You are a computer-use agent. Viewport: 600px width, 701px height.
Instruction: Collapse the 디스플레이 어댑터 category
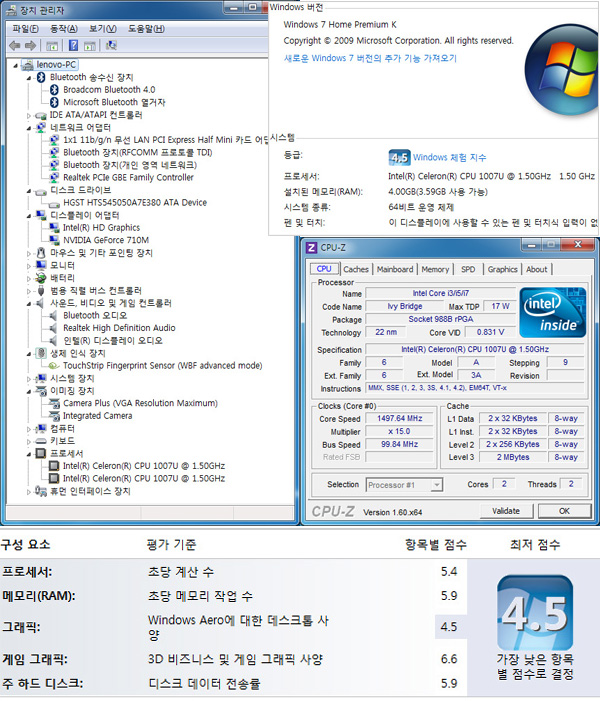(x=29, y=216)
